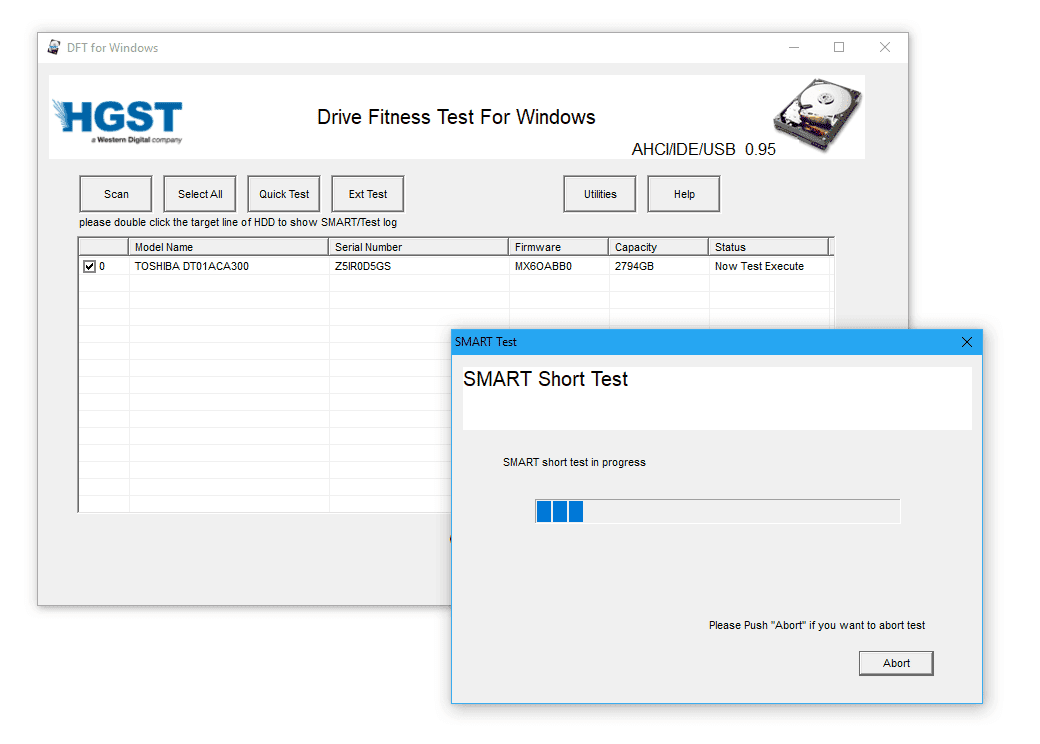Click the HGST logo in the banner
Image resolution: width=1040 pixels, height=744 pixels.
click(117, 121)
